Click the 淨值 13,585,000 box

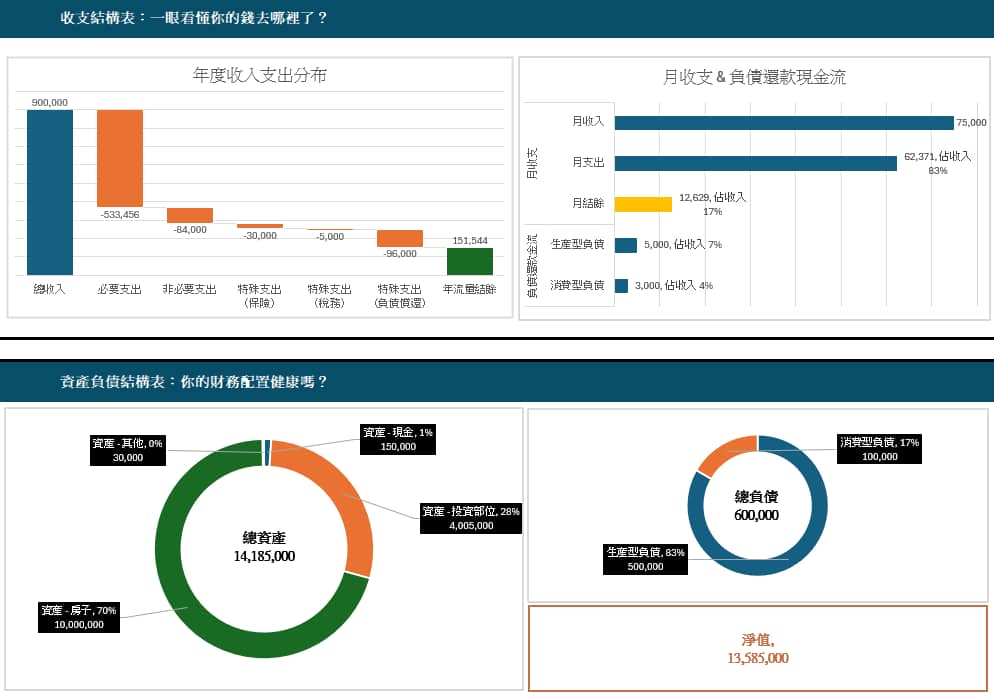pos(757,648)
